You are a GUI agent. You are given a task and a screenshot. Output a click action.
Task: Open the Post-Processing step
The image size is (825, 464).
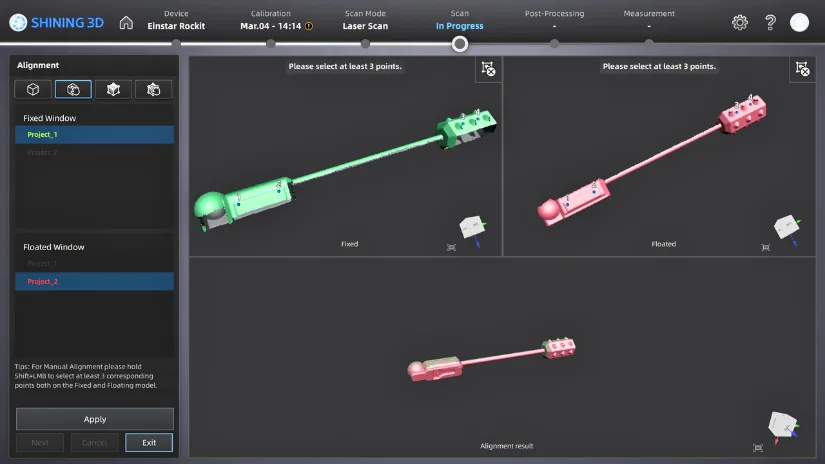click(554, 20)
